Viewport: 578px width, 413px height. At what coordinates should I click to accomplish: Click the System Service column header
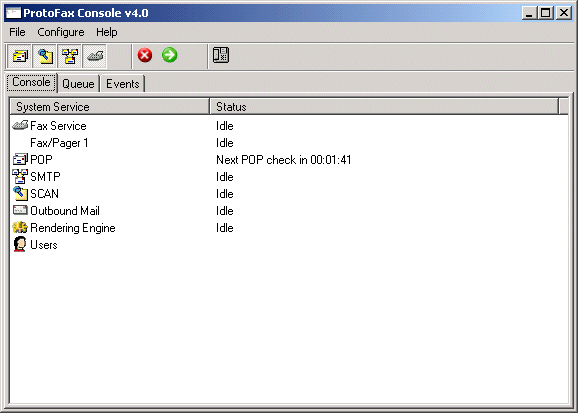coord(109,107)
